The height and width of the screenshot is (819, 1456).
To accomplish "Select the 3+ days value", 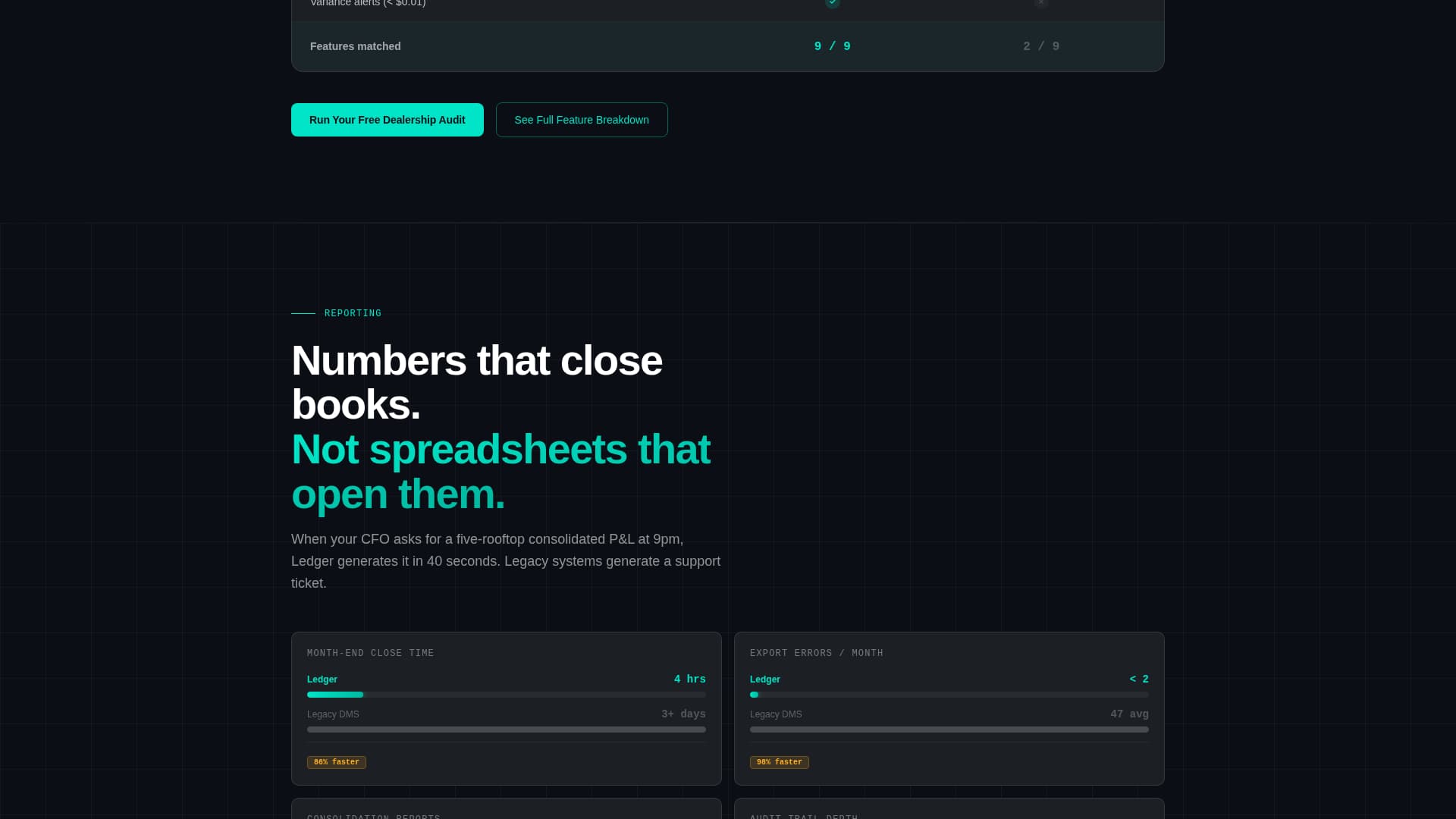I will [x=683, y=714].
